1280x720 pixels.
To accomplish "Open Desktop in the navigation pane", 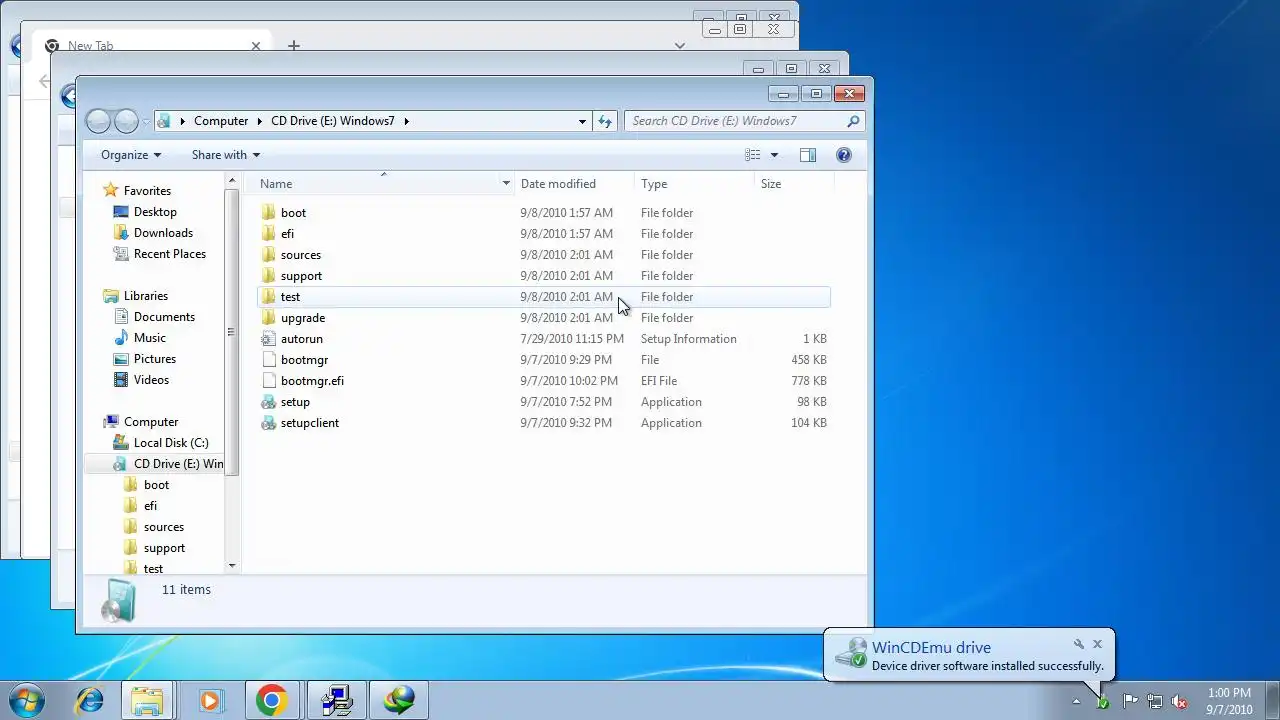I will (155, 212).
